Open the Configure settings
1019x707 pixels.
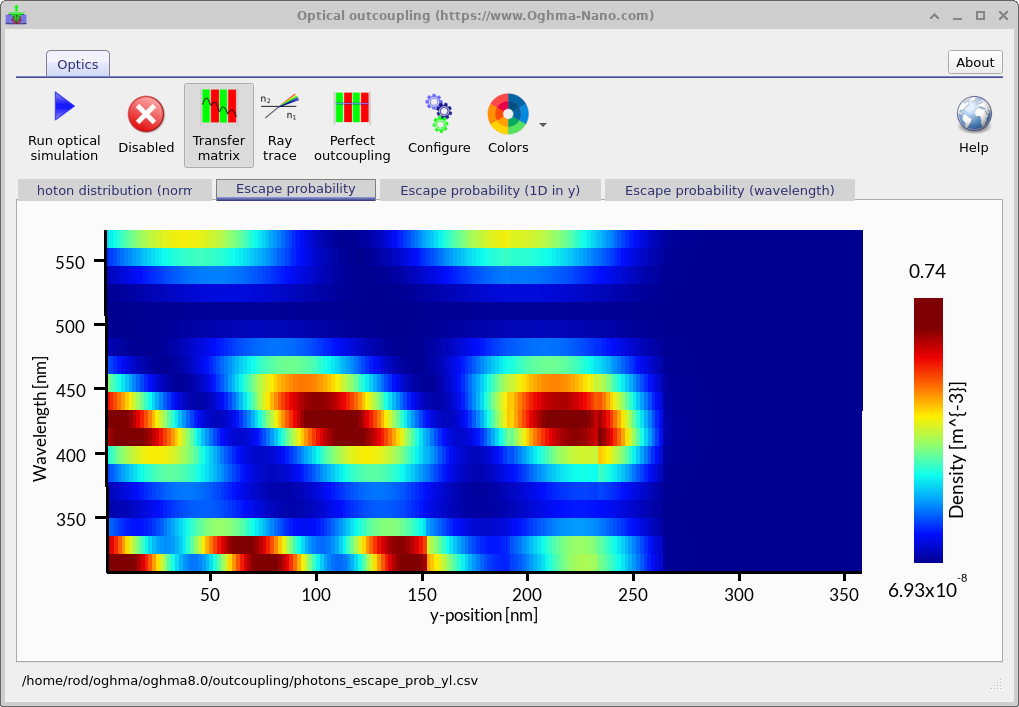(x=438, y=118)
